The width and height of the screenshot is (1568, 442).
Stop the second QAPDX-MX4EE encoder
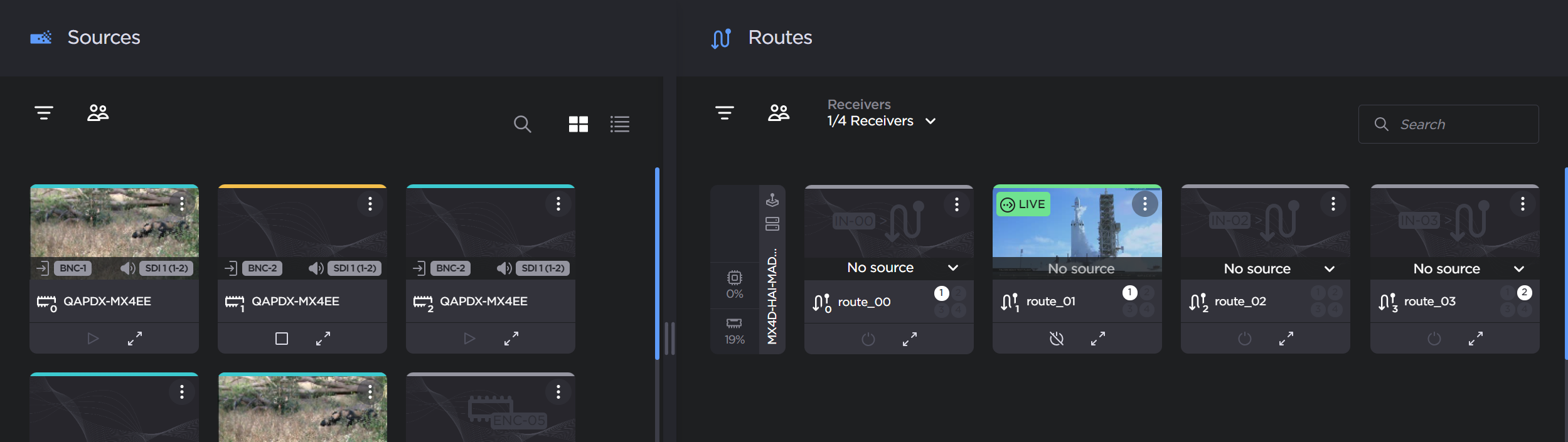coord(282,339)
